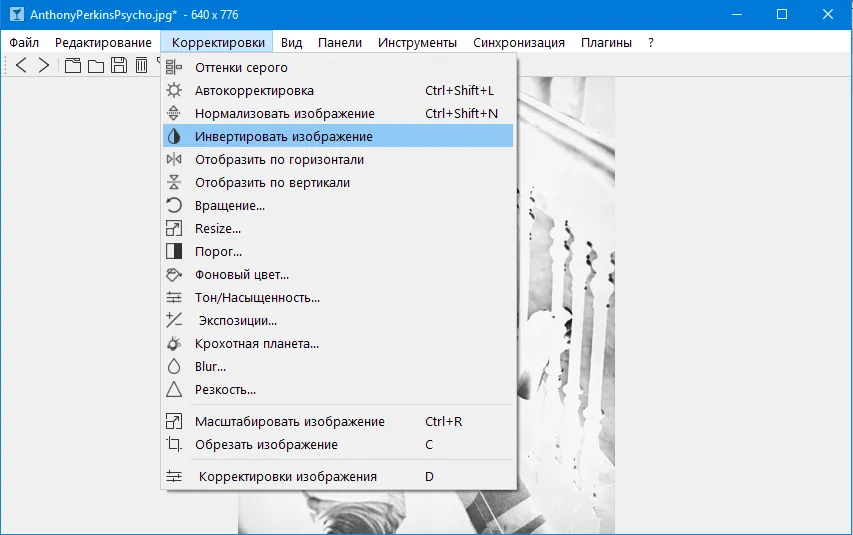Choose Масштабировать изображение
The height and width of the screenshot is (535, 853).
338,421
